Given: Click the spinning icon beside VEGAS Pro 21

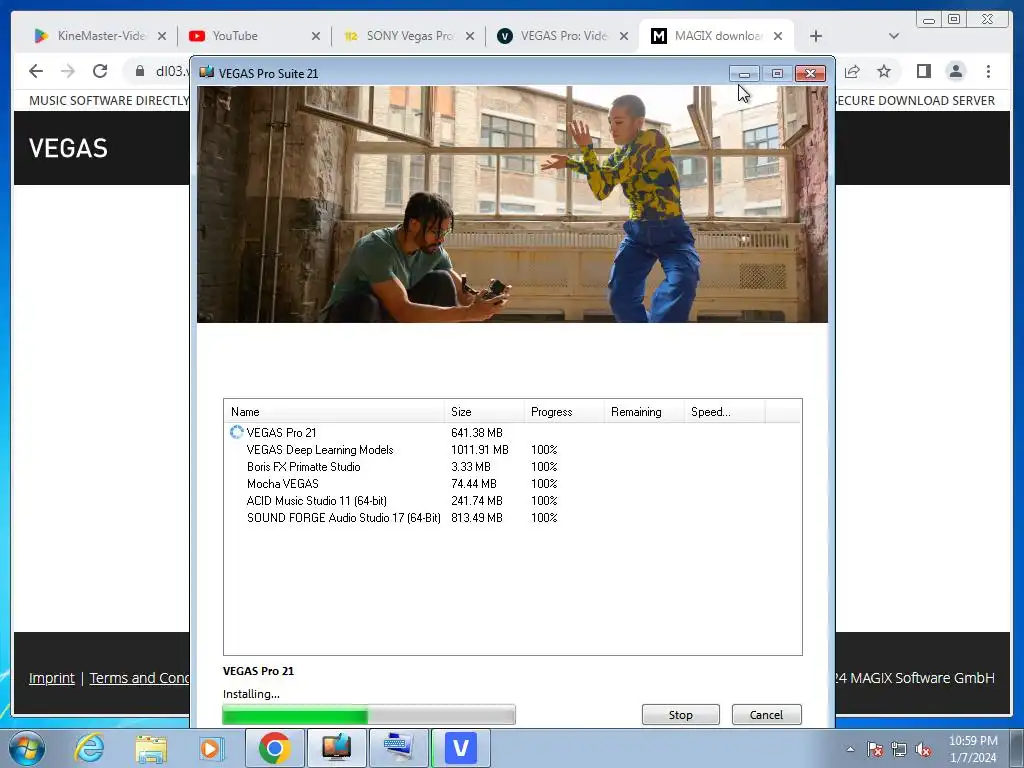Looking at the screenshot, I should (x=236, y=432).
